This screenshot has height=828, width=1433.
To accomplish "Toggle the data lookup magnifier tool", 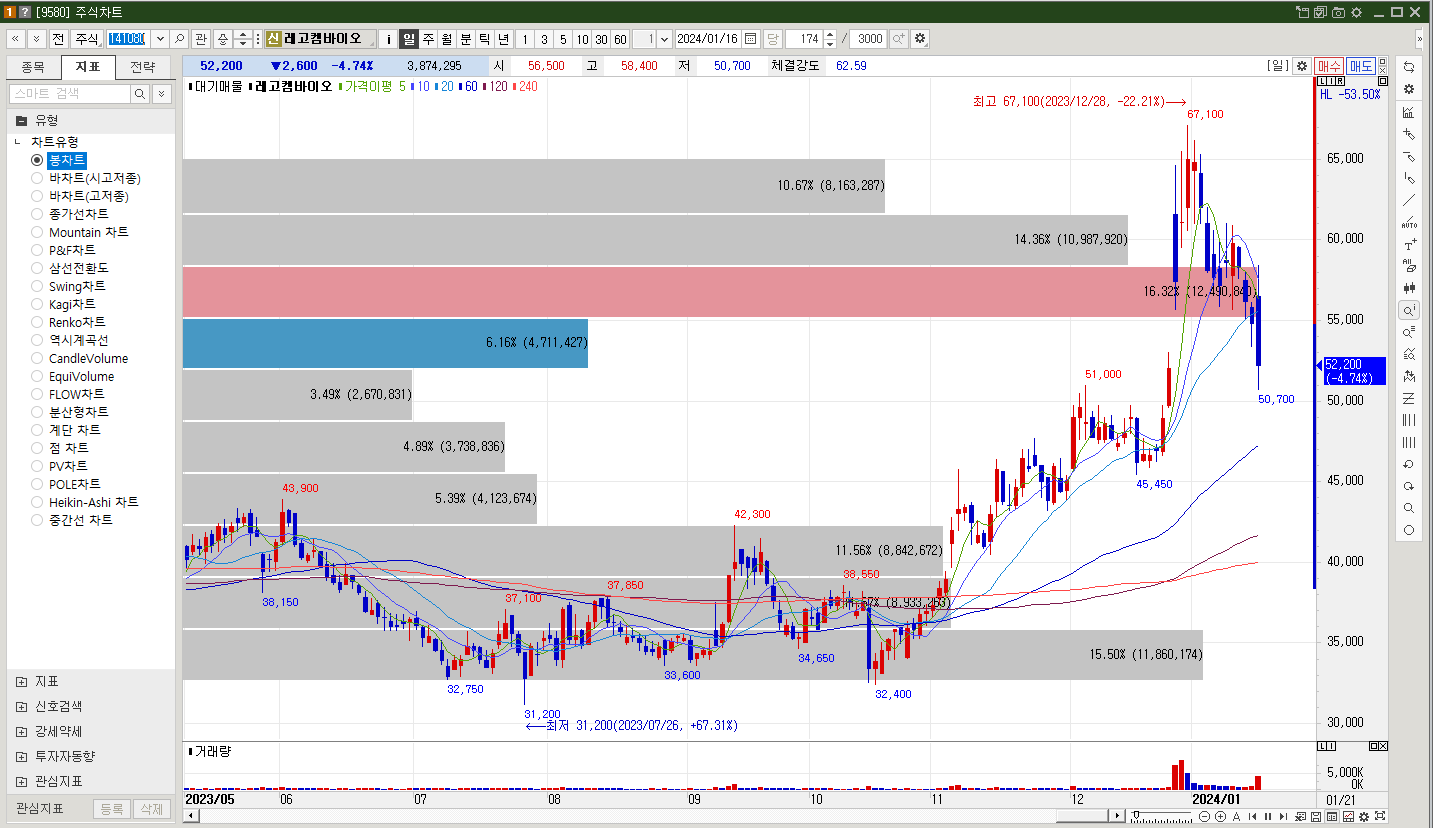I will (1409, 310).
